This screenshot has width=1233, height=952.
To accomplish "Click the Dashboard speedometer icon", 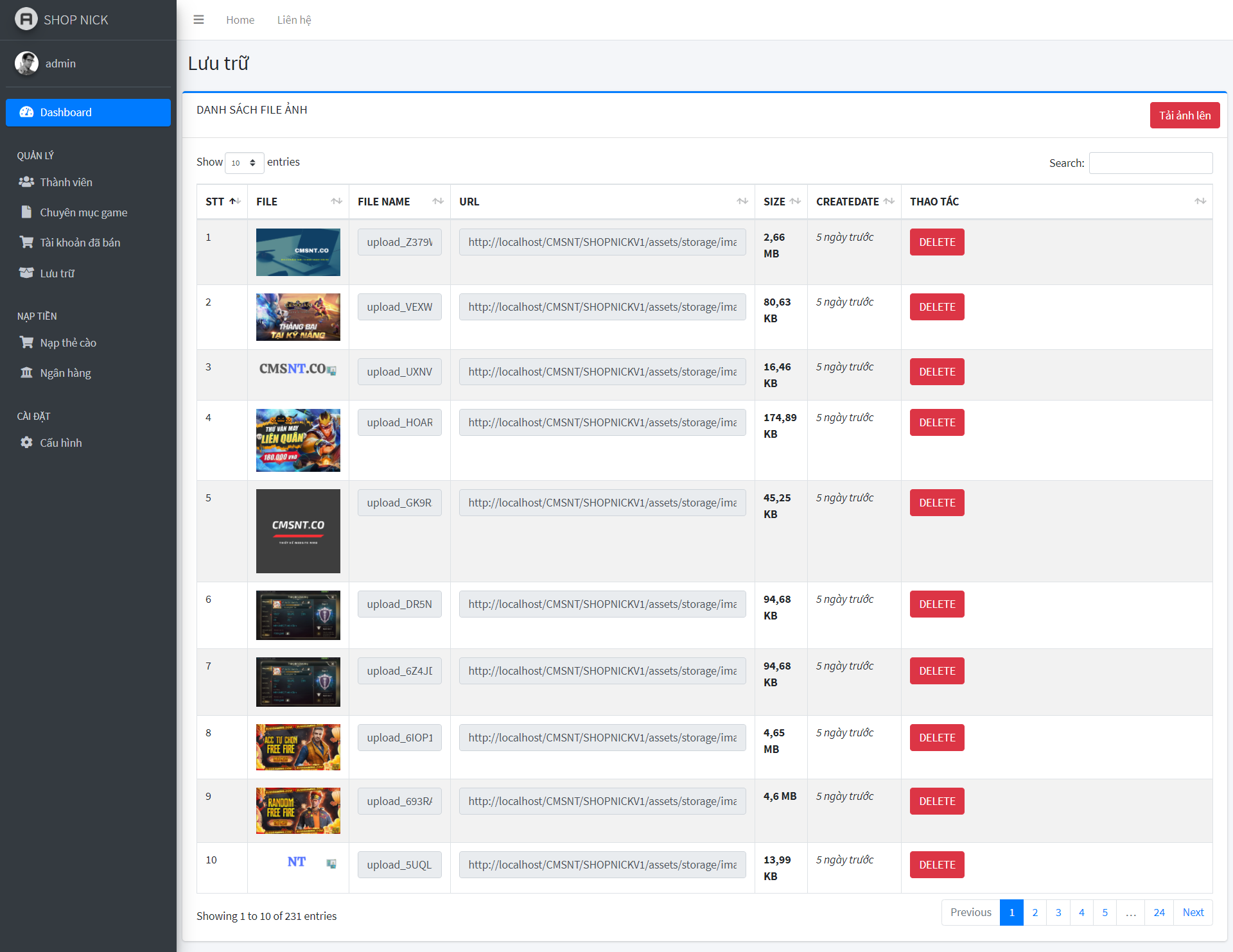I will point(26,112).
